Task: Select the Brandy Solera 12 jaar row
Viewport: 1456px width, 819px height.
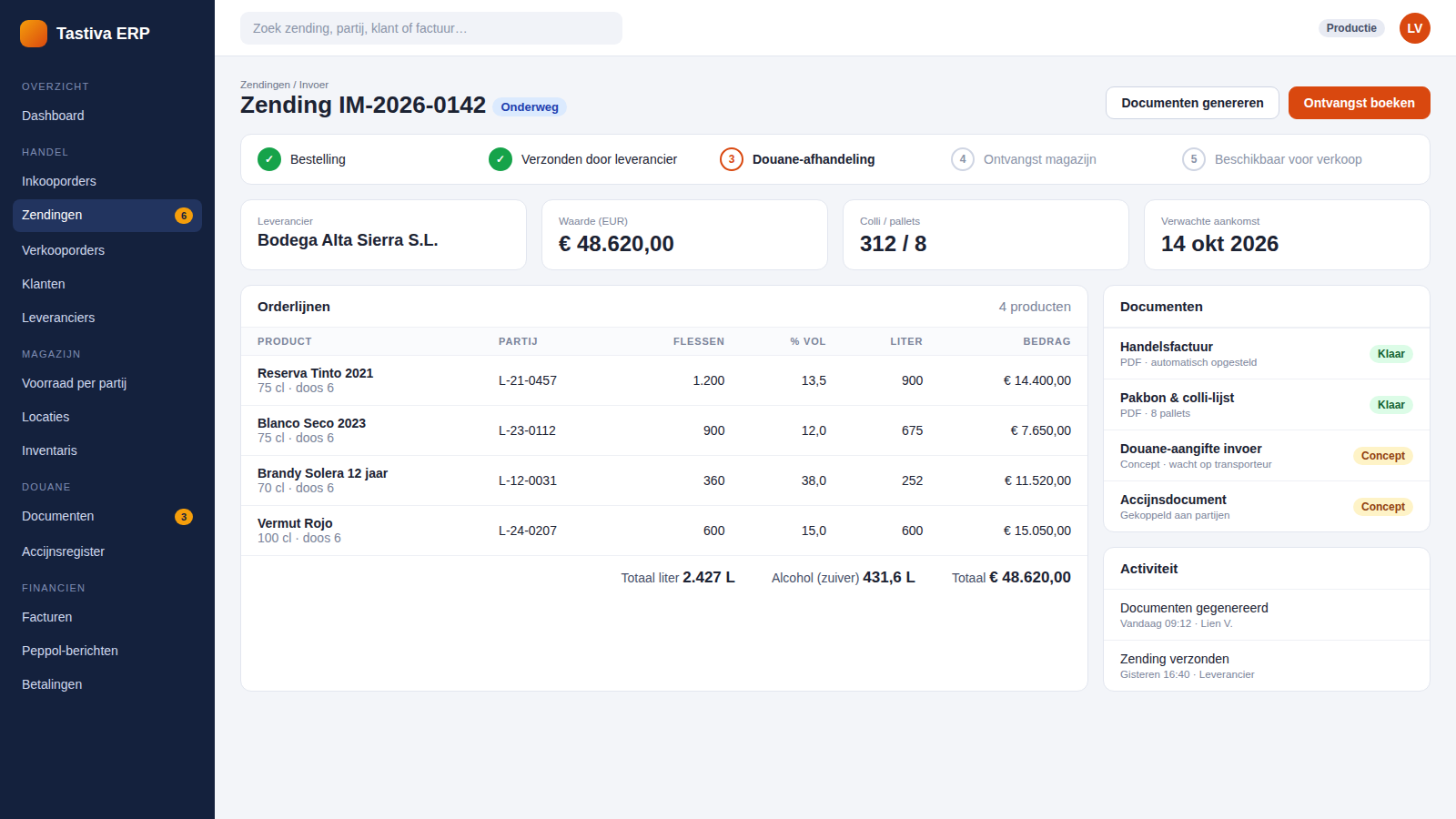Action: [664, 480]
